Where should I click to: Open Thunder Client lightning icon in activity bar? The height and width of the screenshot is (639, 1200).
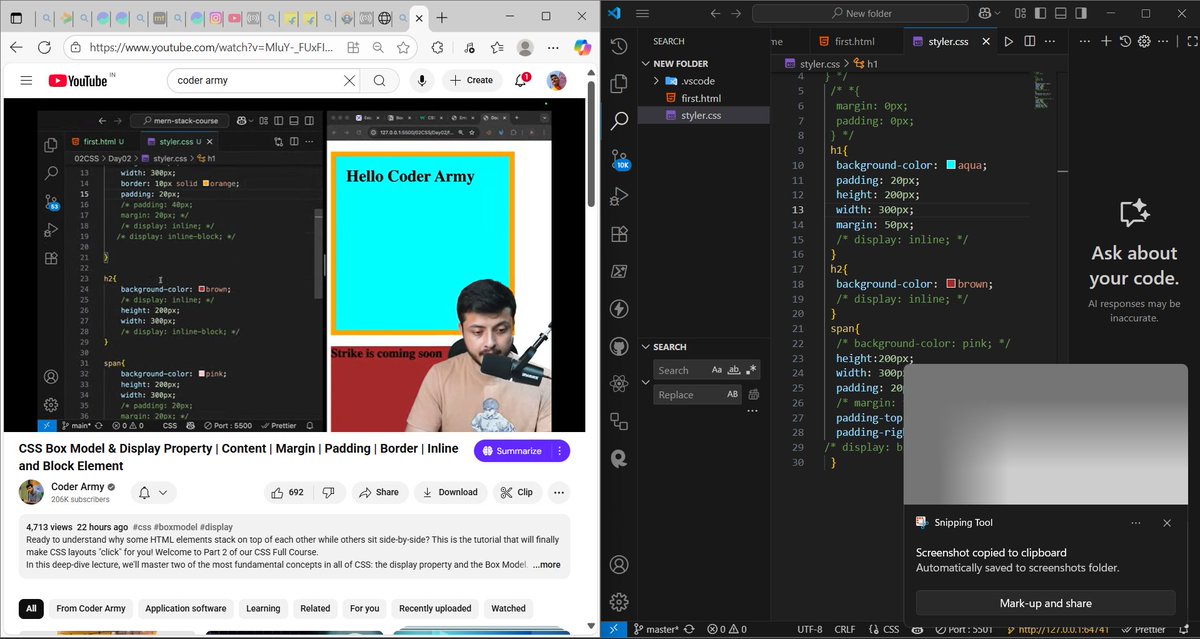point(619,309)
